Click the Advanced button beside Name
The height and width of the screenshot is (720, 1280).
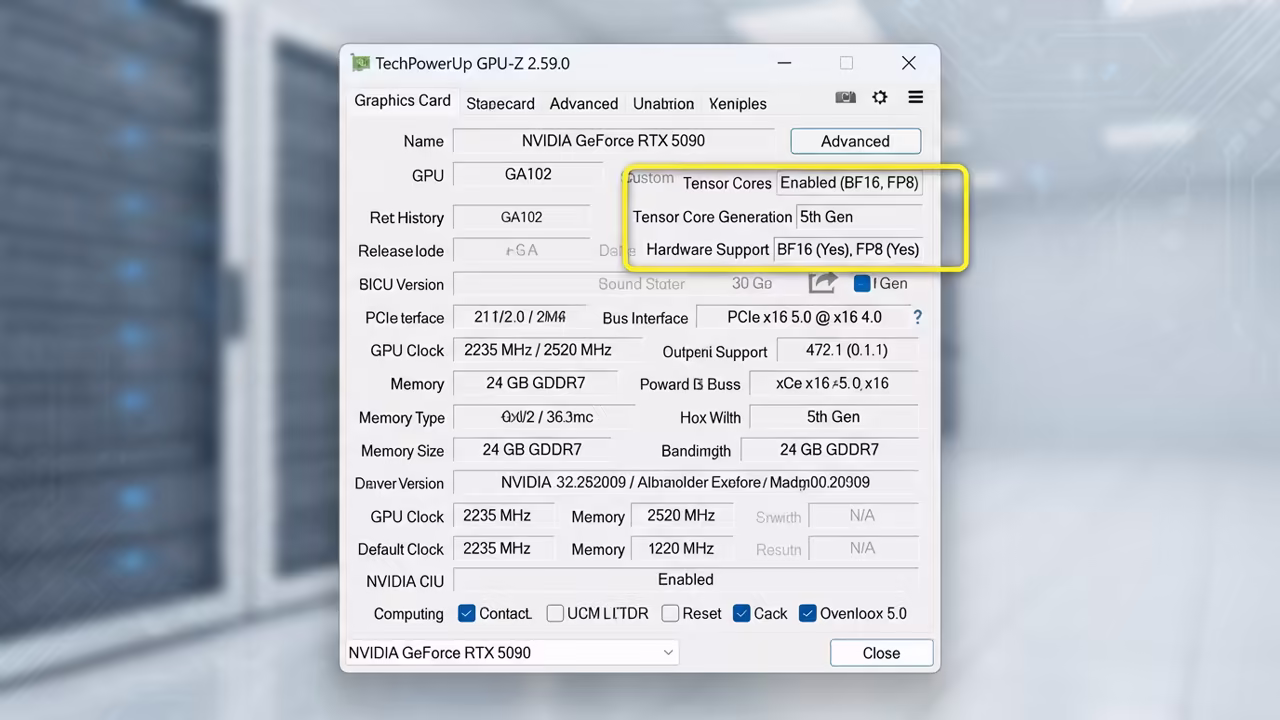click(x=855, y=141)
